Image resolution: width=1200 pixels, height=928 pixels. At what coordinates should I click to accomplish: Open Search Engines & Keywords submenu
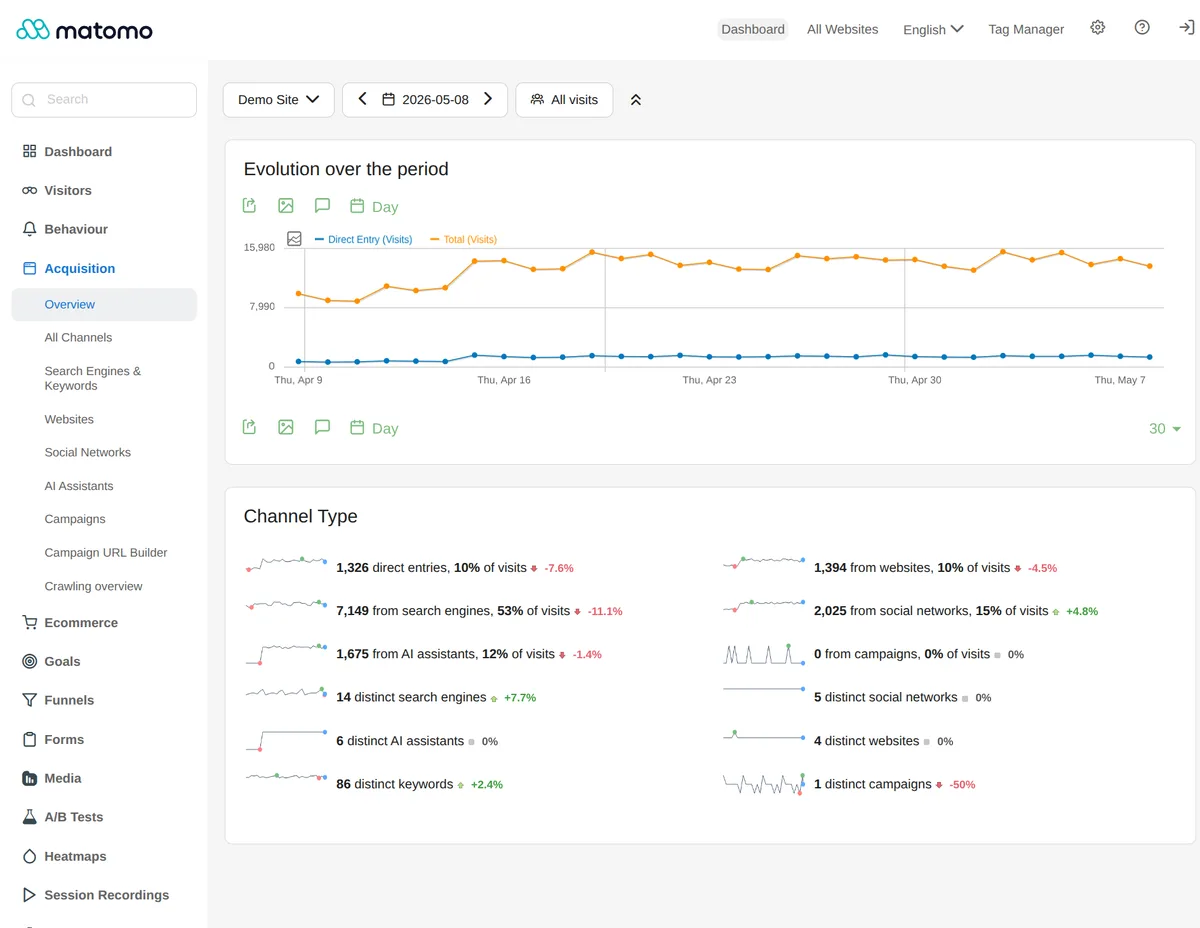(93, 378)
